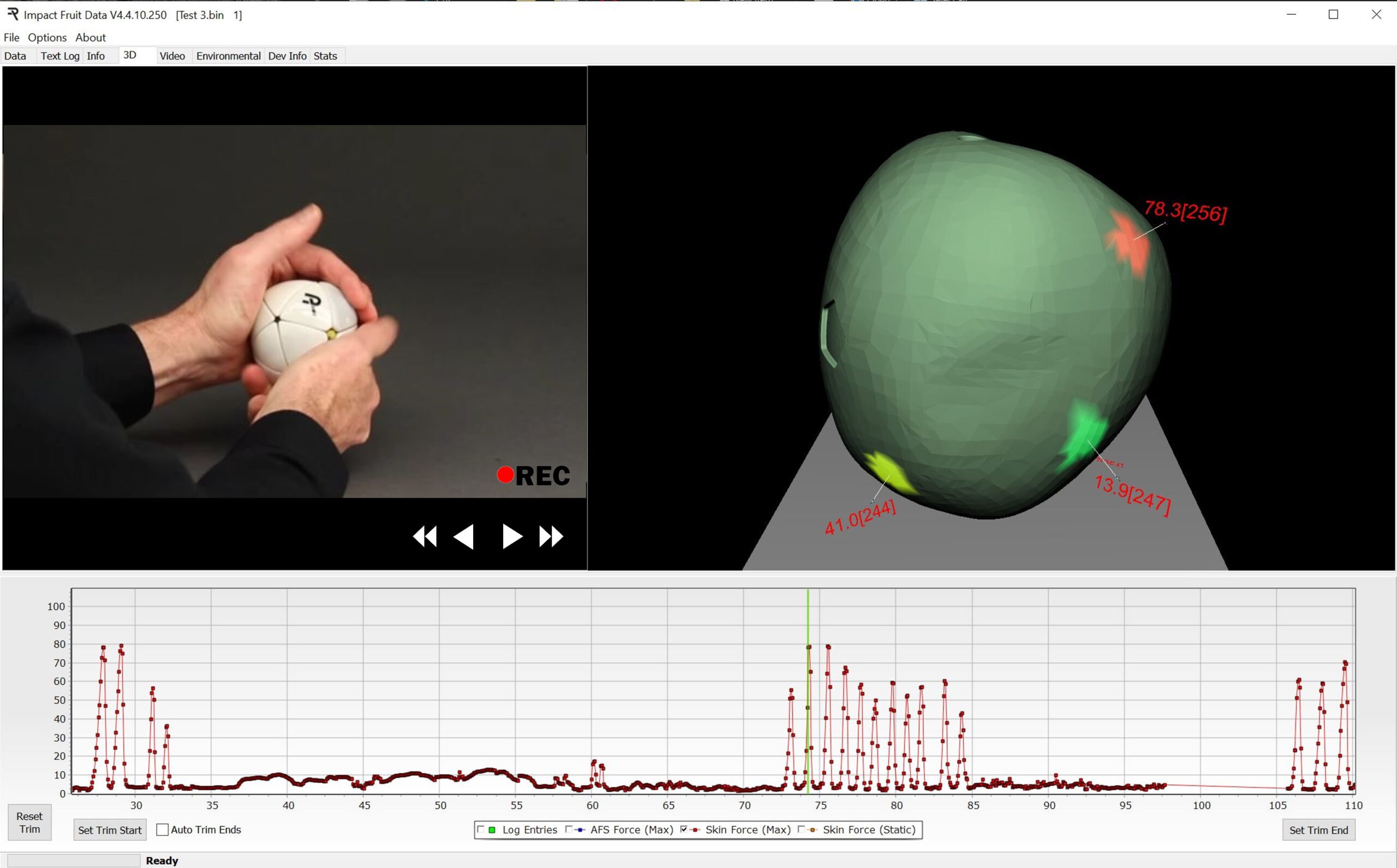The height and width of the screenshot is (868, 1397).
Task: Open the Options menu
Action: click(47, 37)
